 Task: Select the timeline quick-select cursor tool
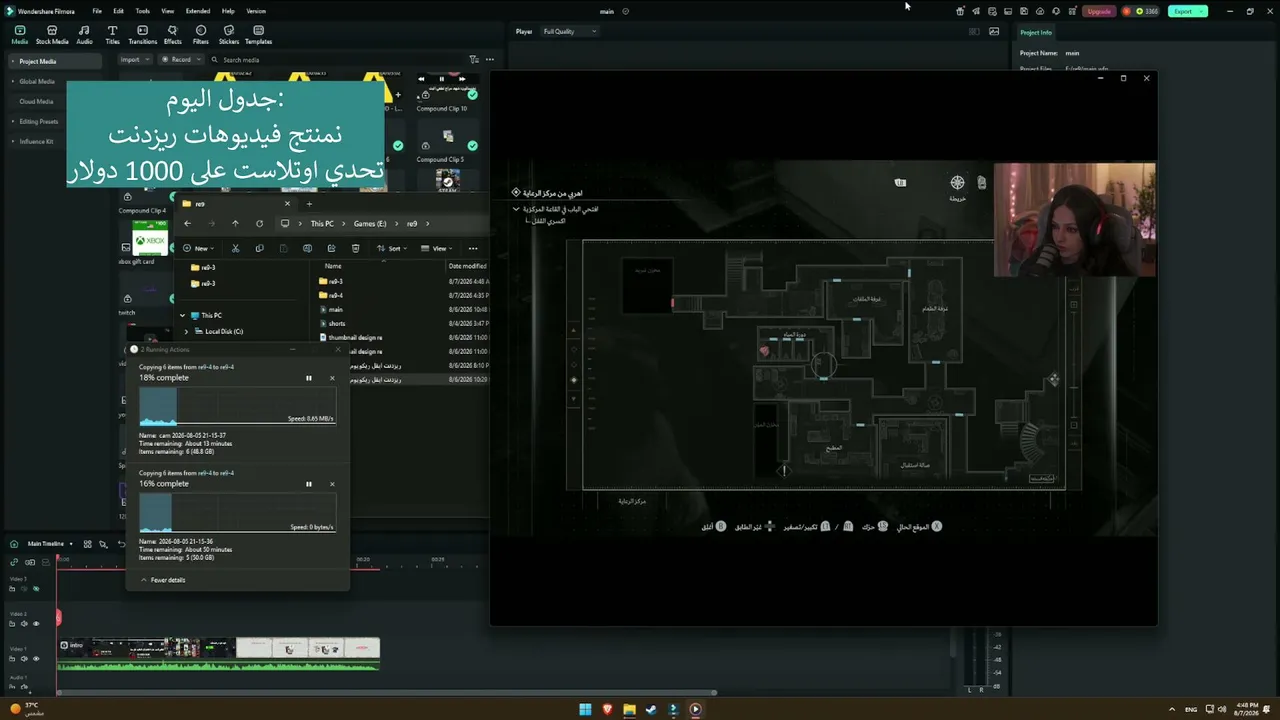pos(103,544)
